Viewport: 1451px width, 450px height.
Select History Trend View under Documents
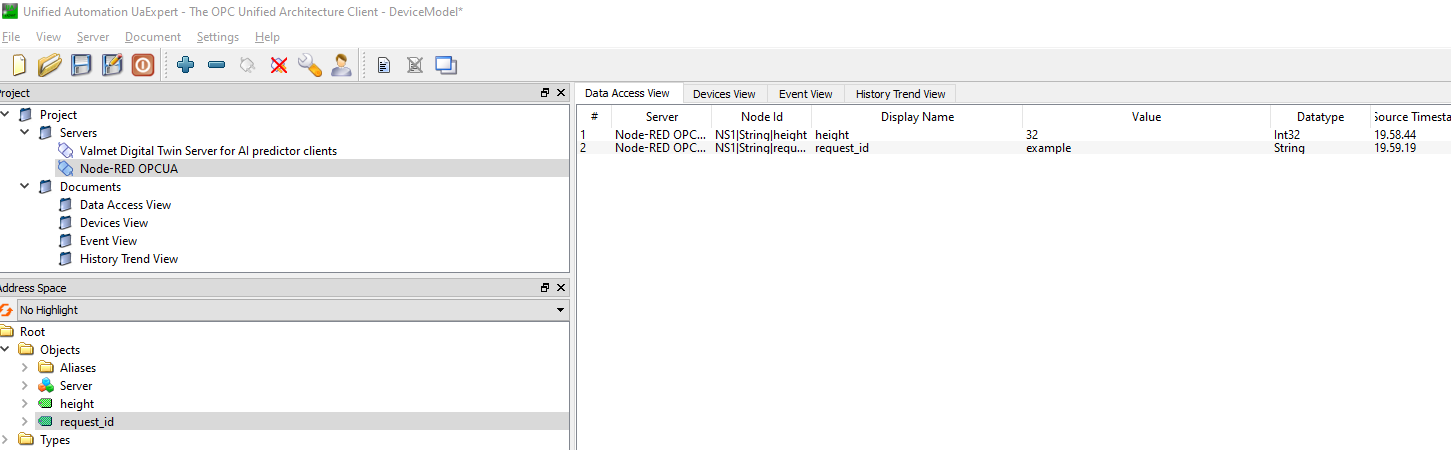tap(129, 259)
